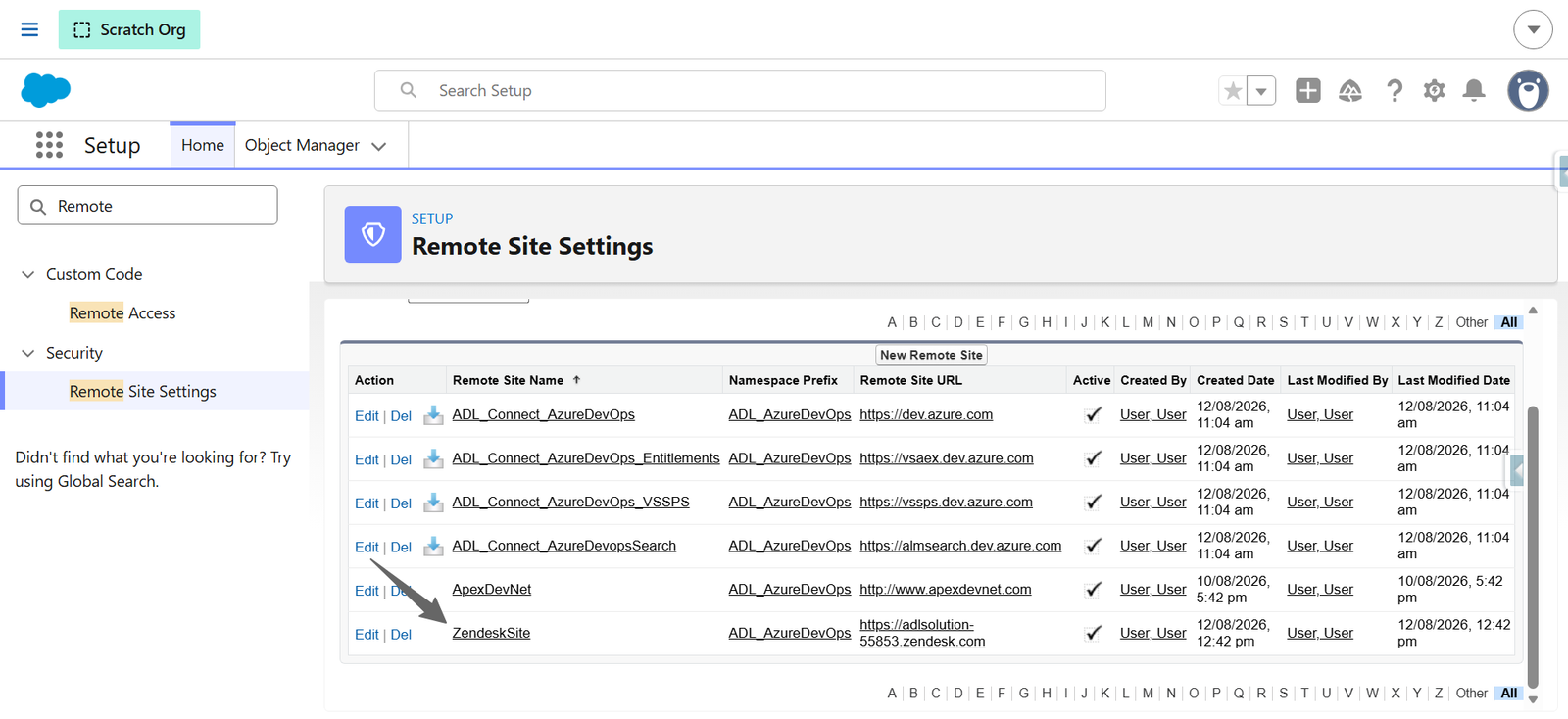
Task: Open the ADL_Connect_AzureDevOps_Entitlements site link
Action: pos(586,458)
